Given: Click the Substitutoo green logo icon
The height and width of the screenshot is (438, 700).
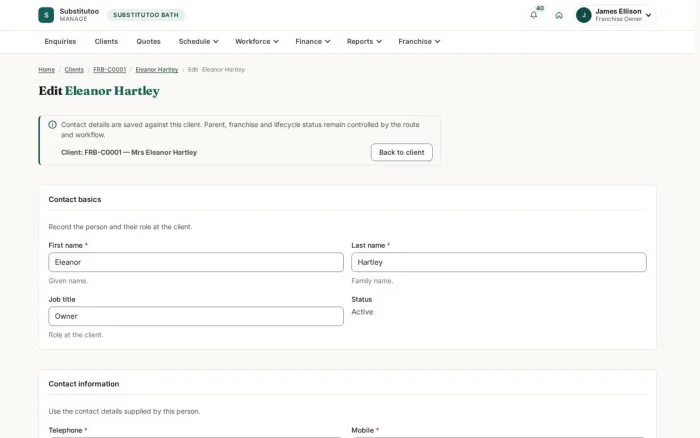Looking at the screenshot, I should tap(46, 15).
